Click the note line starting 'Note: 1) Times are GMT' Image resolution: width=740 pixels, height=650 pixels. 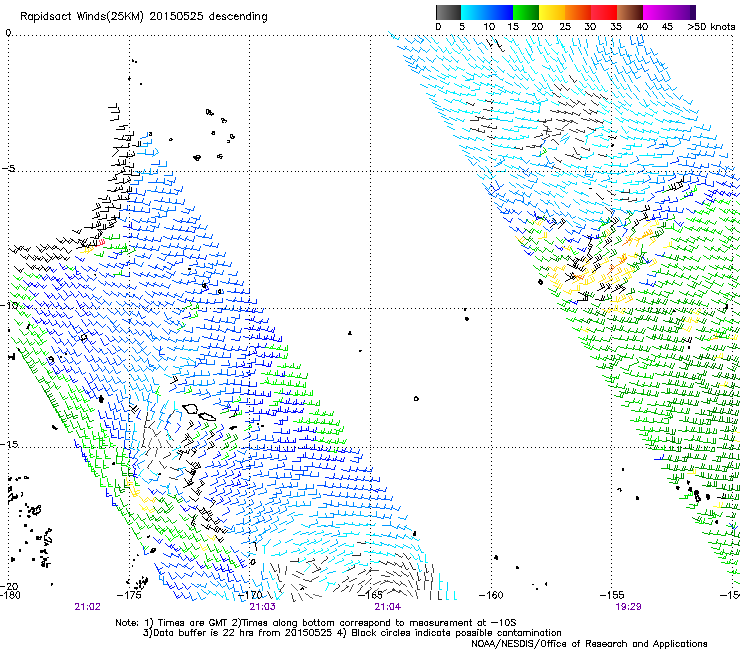point(316,623)
